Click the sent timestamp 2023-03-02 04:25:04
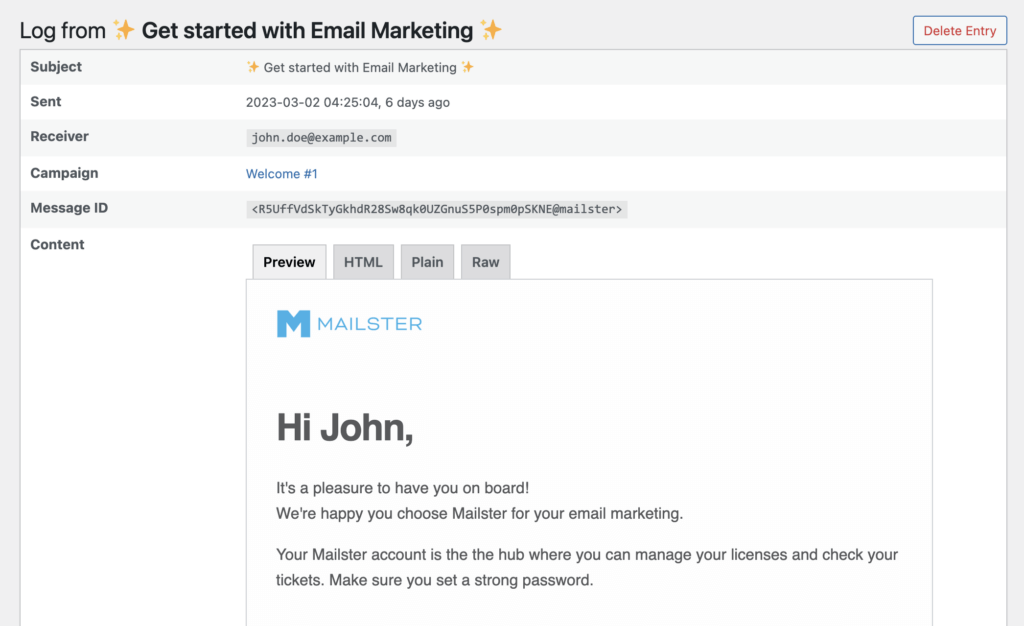Viewport: 1024px width, 626px height. (x=312, y=102)
